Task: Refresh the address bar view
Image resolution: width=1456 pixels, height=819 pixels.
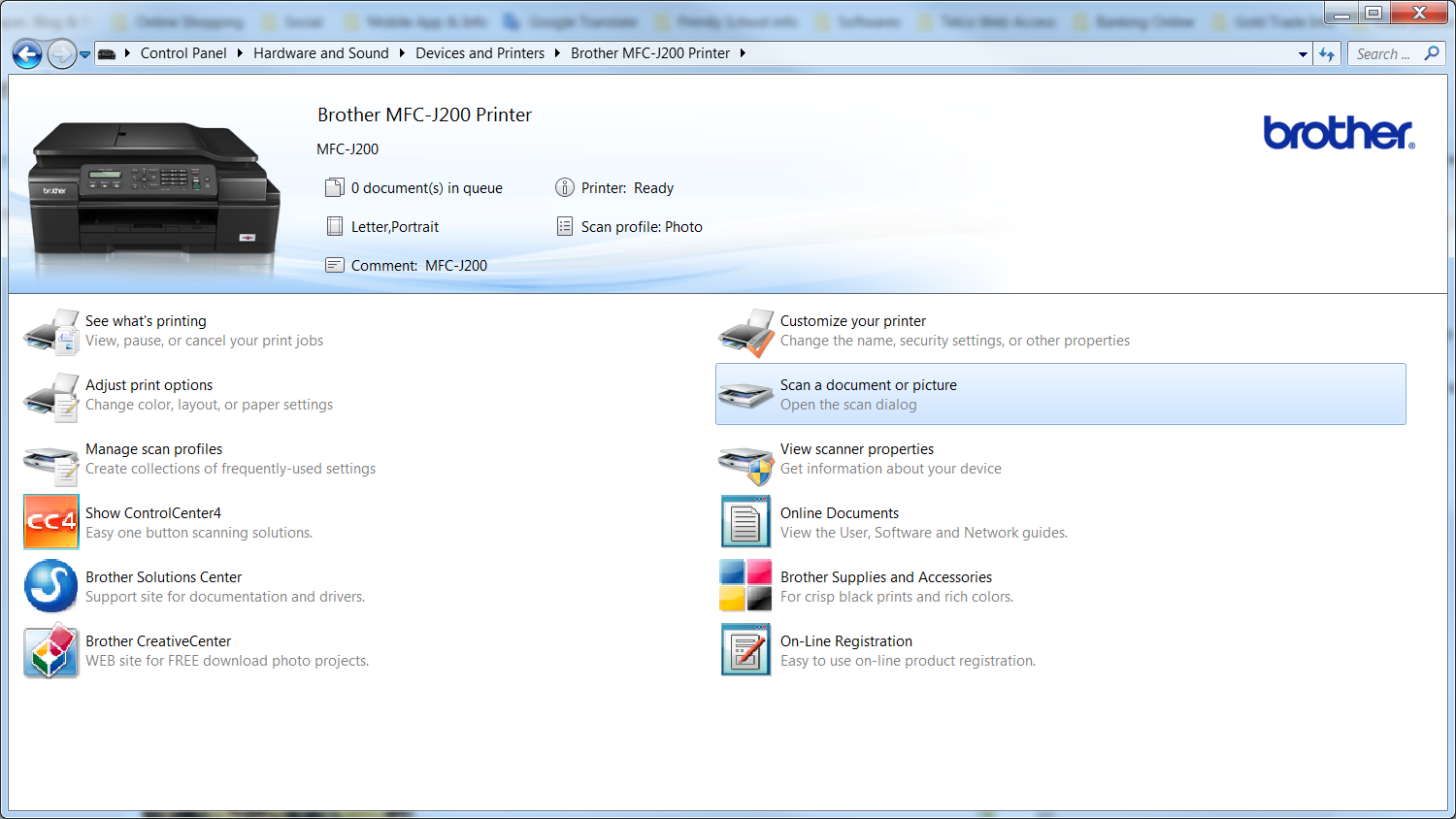Action: pos(1327,54)
